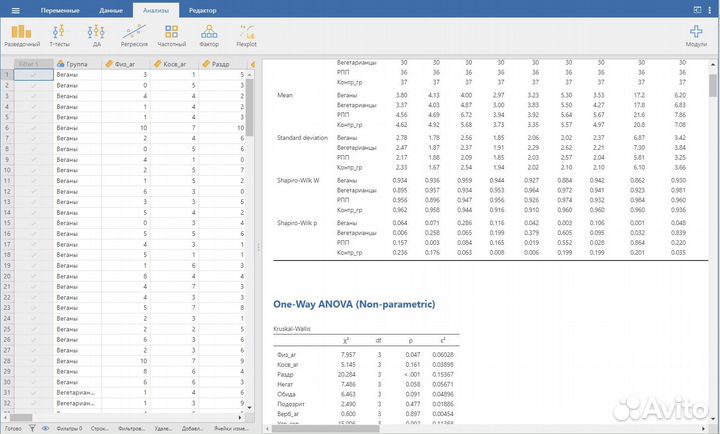Select row header number 6

click(x=7, y=128)
